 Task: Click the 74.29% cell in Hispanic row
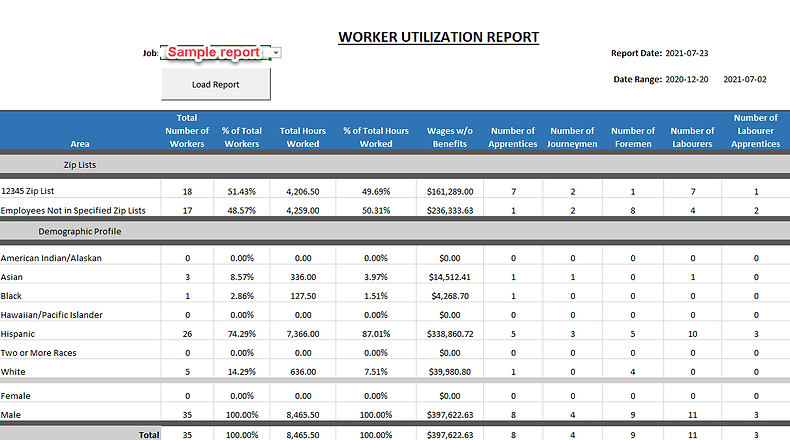[x=242, y=334]
